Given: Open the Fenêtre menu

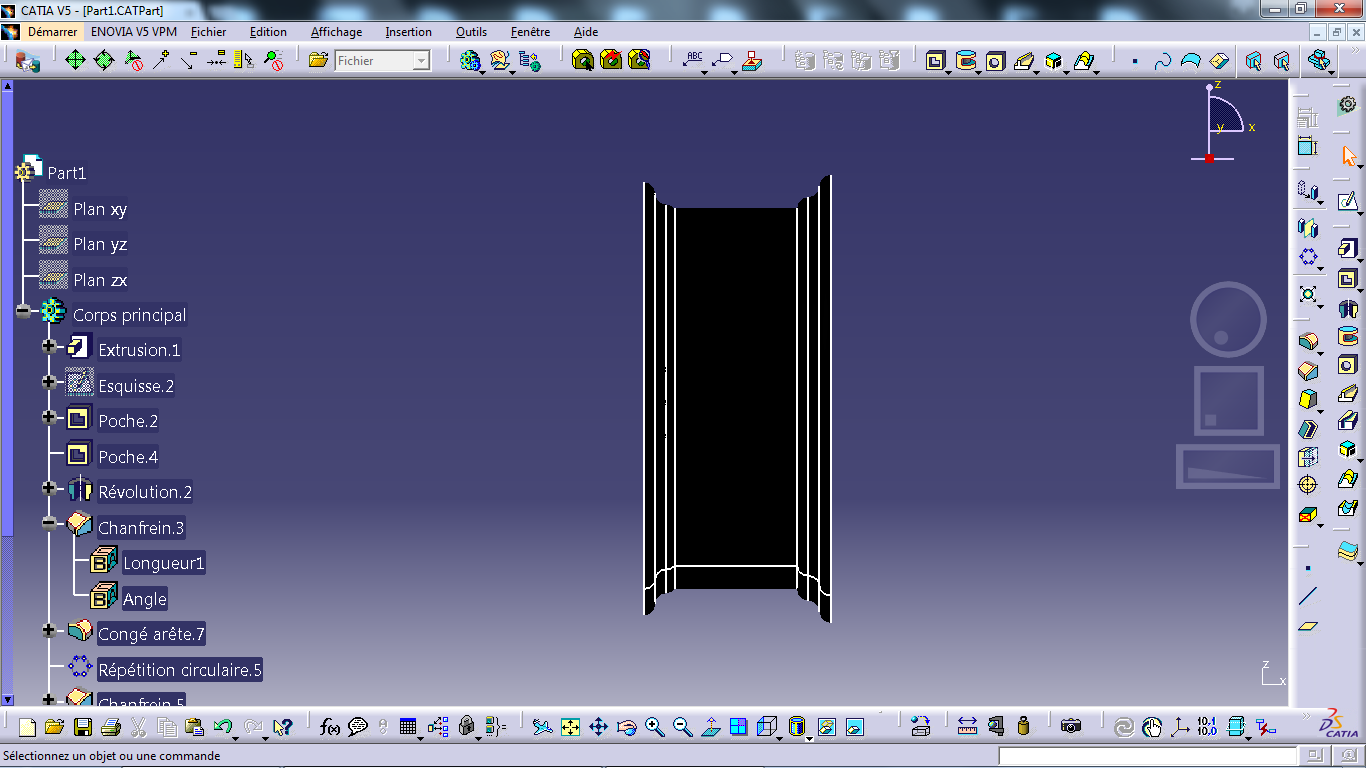Looking at the screenshot, I should pyautogui.click(x=530, y=32).
